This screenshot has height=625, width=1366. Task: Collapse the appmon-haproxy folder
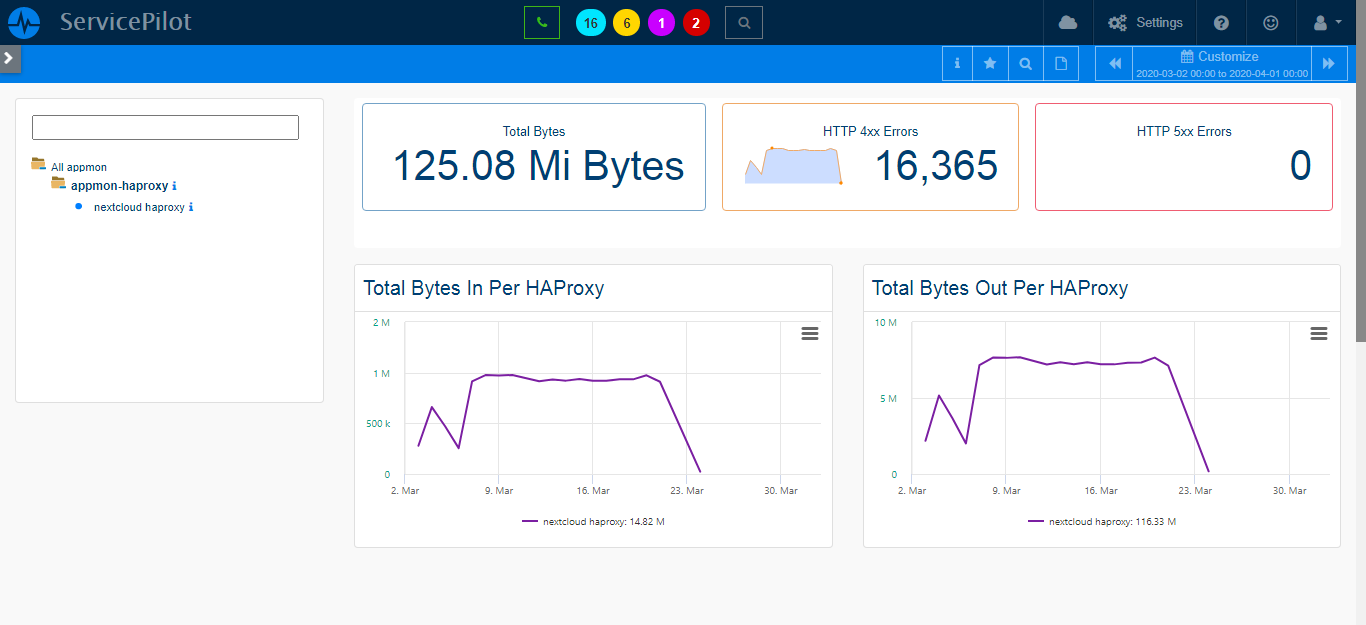point(58,184)
